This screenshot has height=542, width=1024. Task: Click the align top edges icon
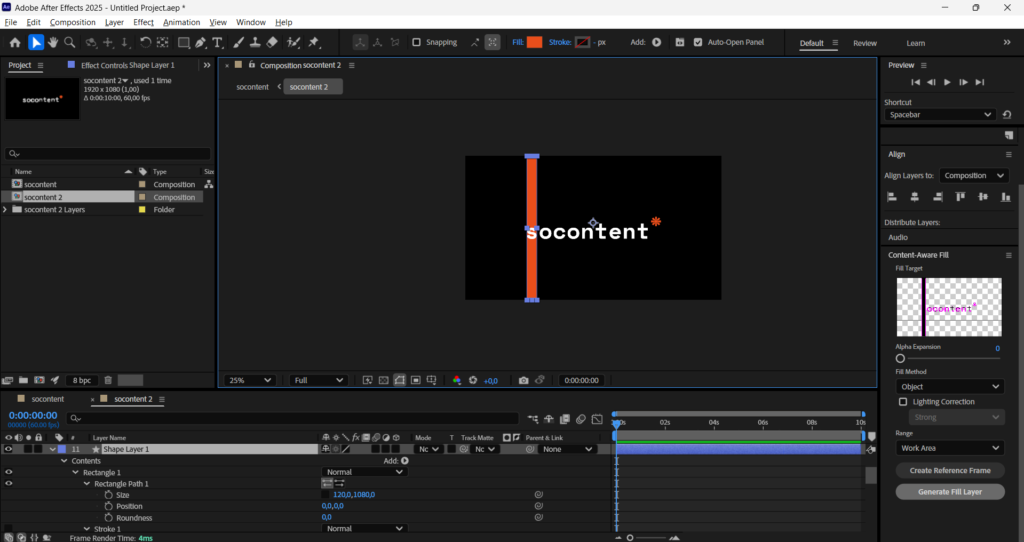click(x=960, y=197)
